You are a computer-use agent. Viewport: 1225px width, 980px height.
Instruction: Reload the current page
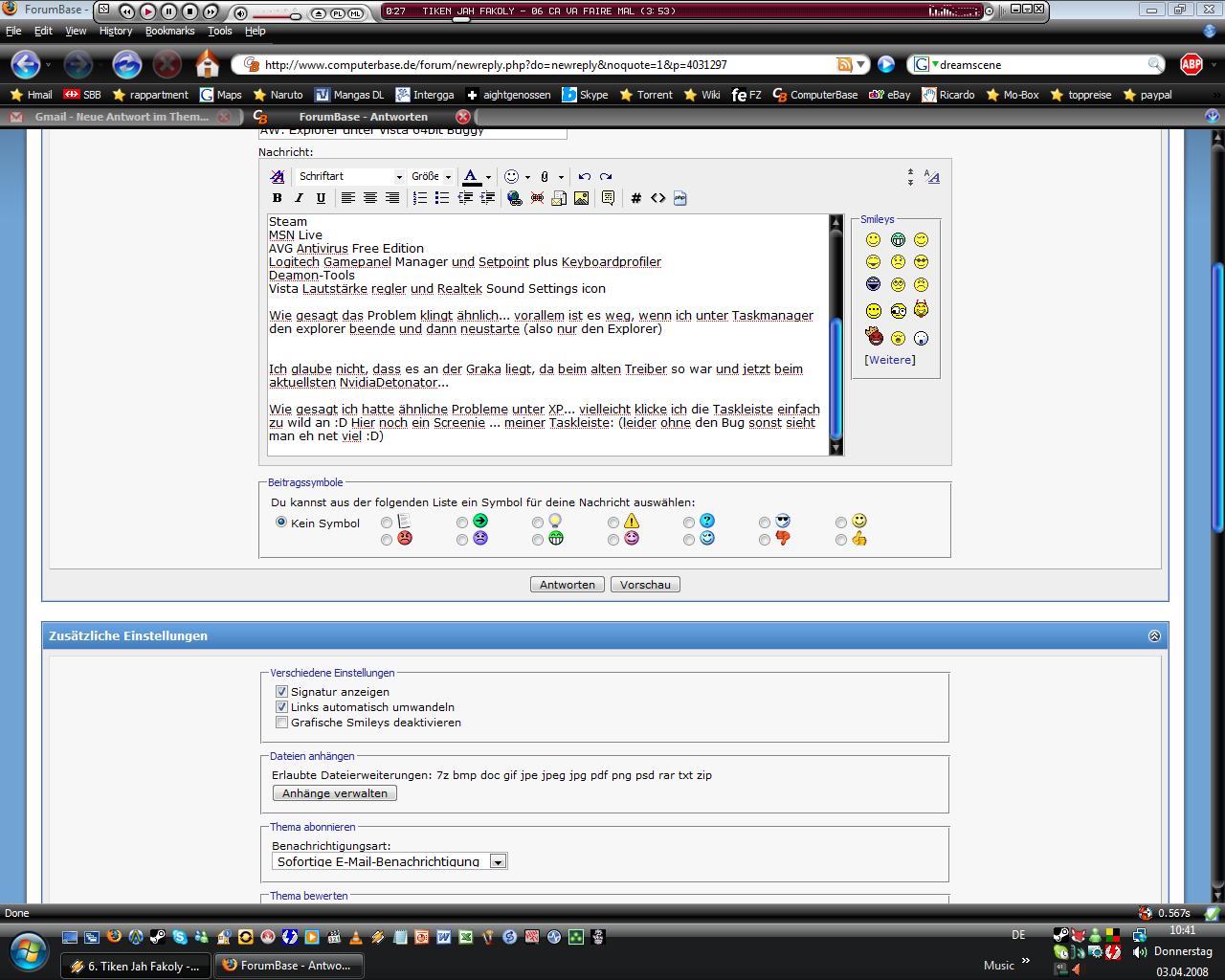coord(126,64)
